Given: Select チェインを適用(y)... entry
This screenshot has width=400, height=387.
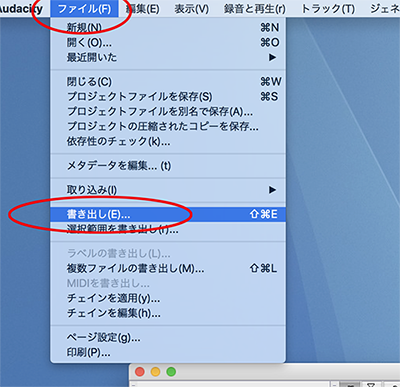Looking at the screenshot, I should (x=168, y=298).
